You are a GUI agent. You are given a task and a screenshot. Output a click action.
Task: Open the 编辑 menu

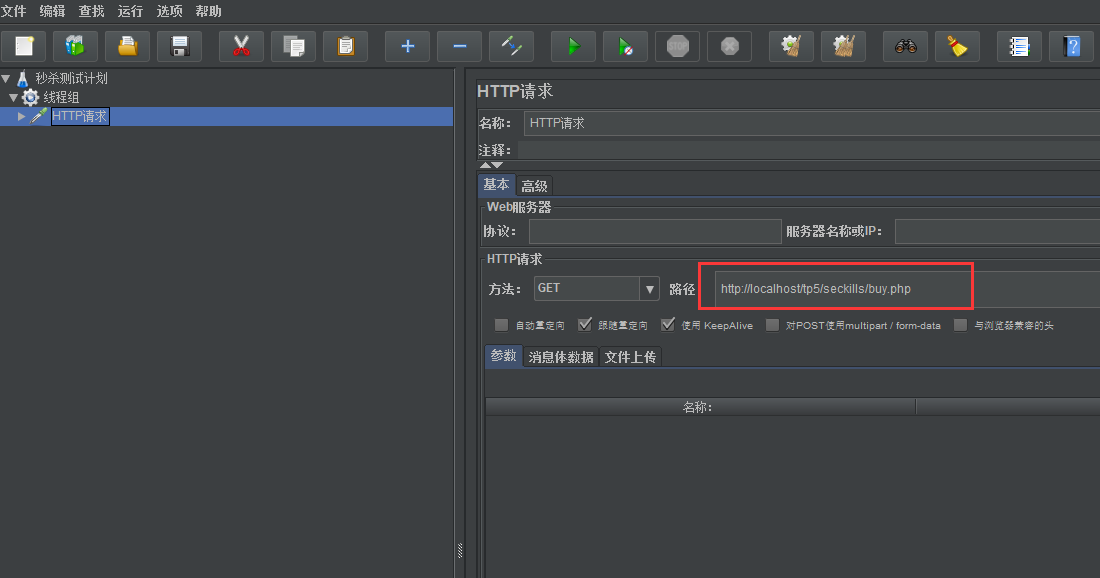coord(52,11)
